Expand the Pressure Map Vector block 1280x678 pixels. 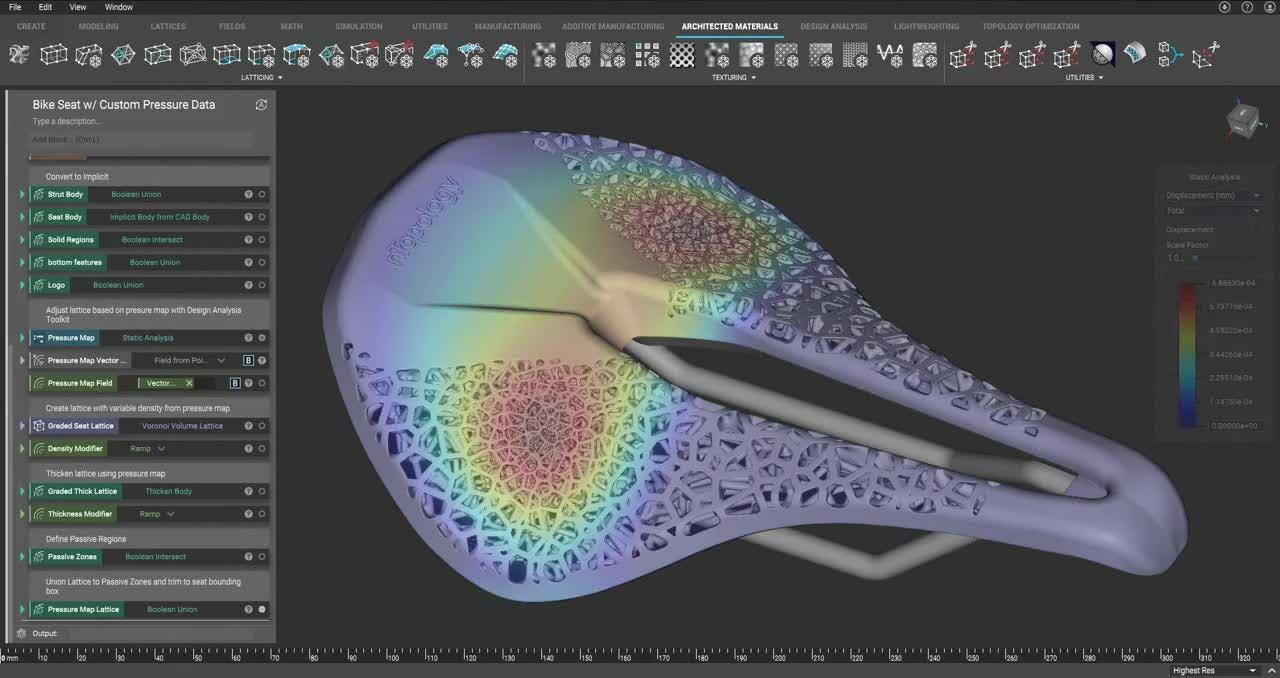click(x=22, y=360)
